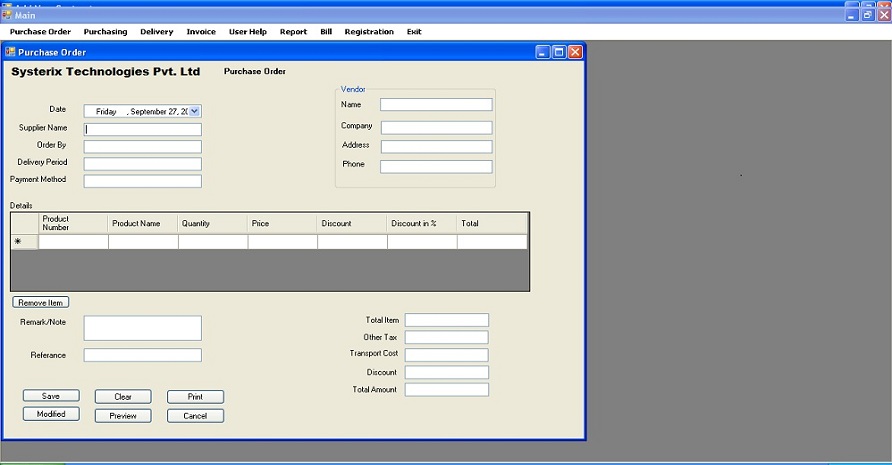Image resolution: width=892 pixels, height=465 pixels.
Task: Expand the Date picker dropdown arrow
Action: click(195, 112)
